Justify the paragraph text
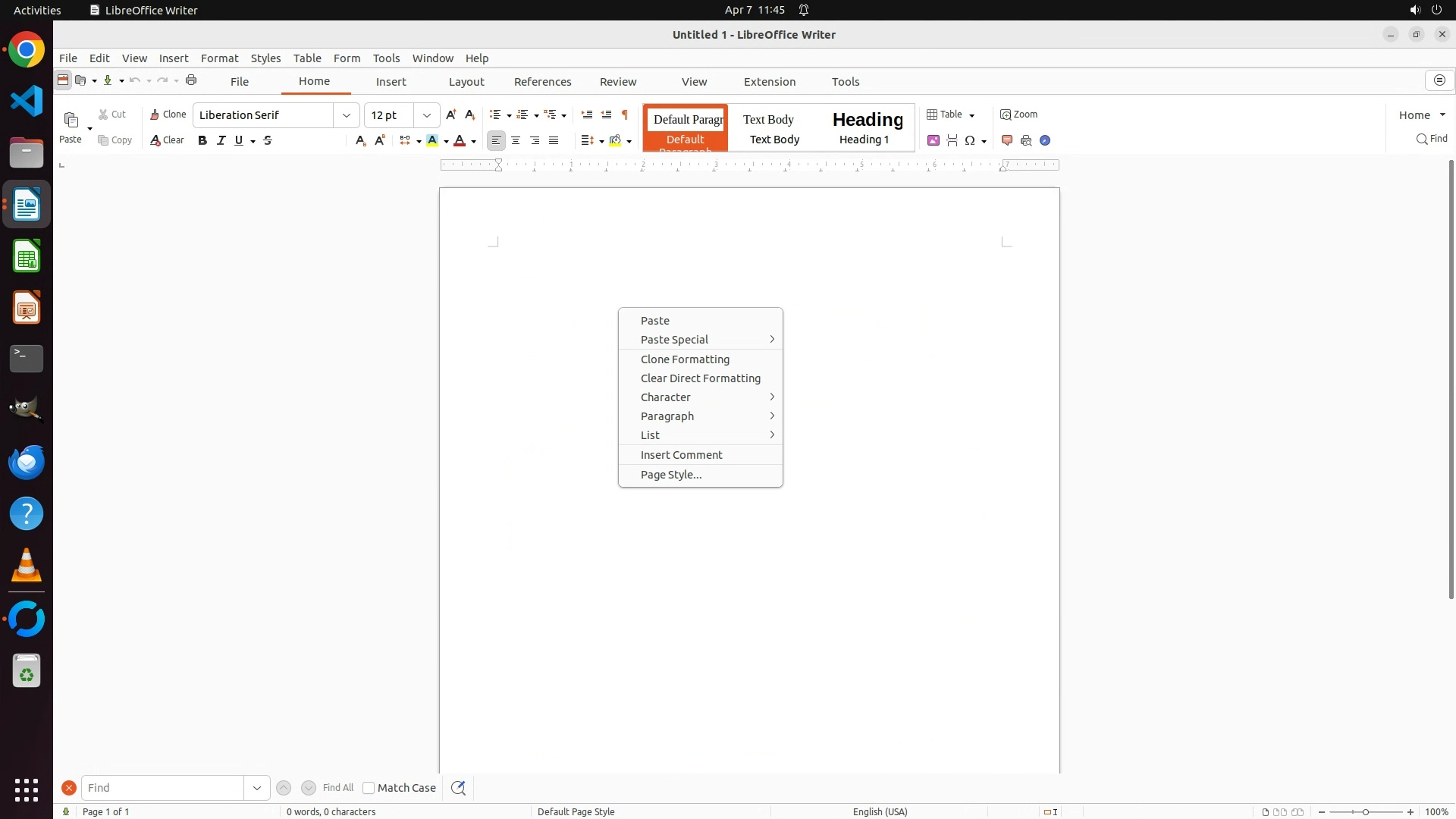The image size is (1456, 819). coord(554,140)
